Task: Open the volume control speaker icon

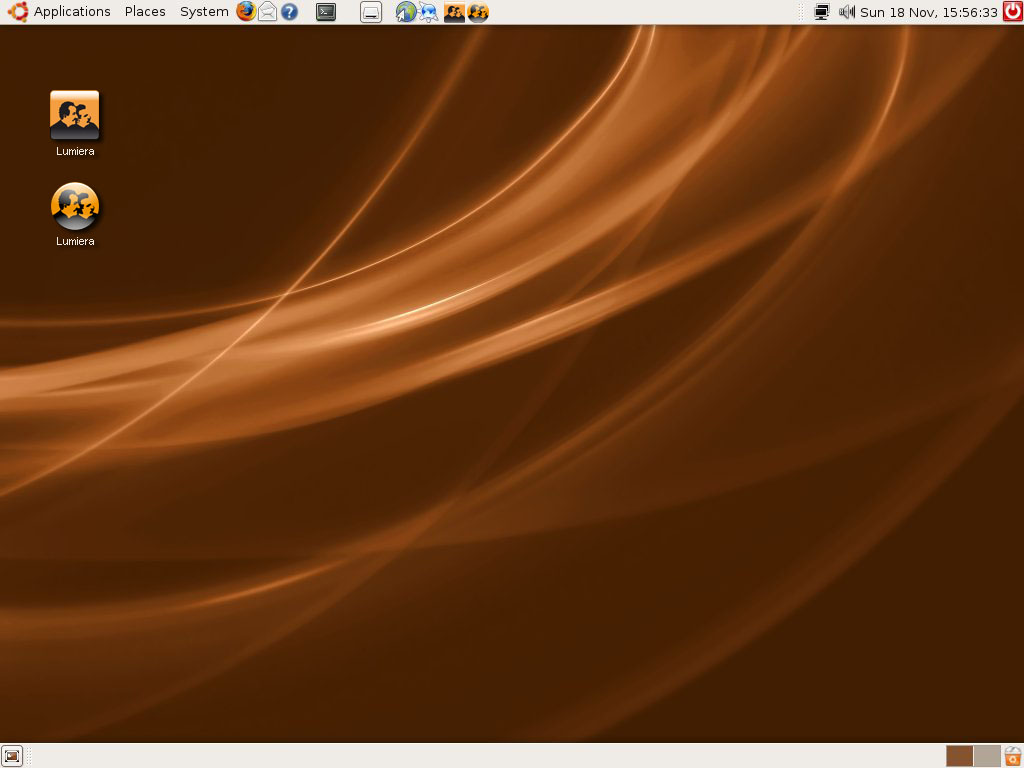Action: (x=847, y=12)
